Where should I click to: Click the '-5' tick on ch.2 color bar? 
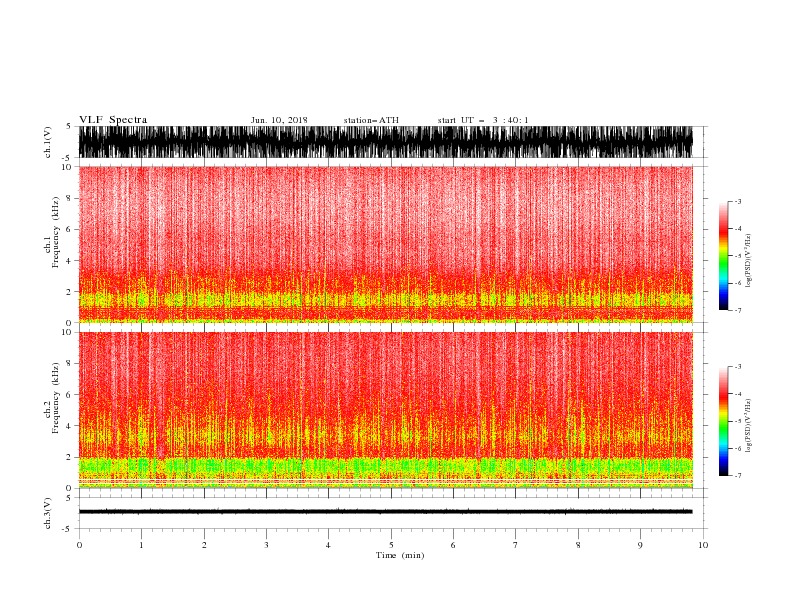tap(738, 422)
